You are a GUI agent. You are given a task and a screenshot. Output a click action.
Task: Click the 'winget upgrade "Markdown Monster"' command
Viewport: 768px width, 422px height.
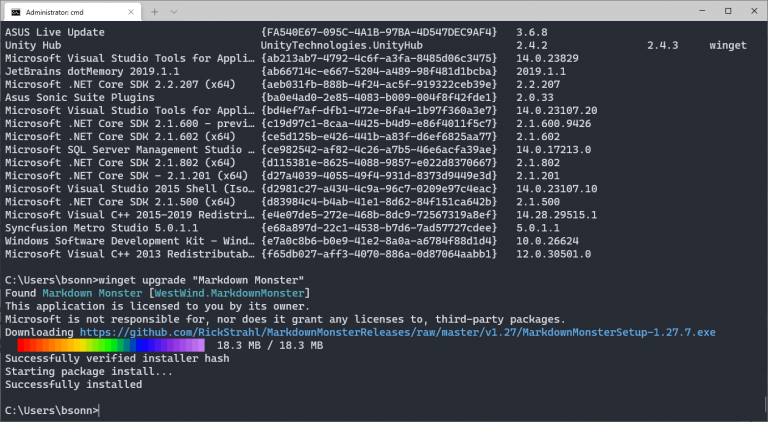201,280
